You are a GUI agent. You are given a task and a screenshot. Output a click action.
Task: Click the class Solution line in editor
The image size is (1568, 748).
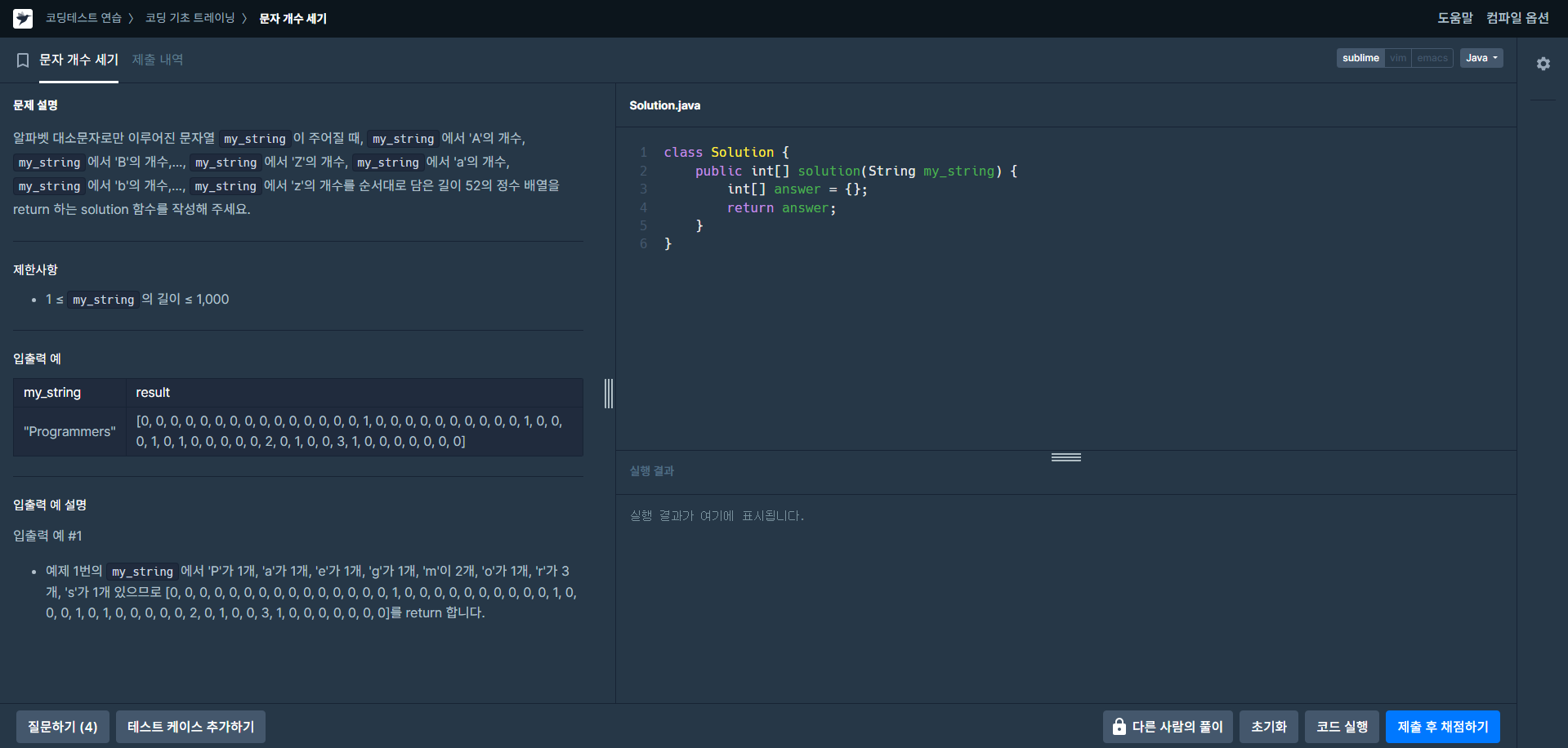[726, 153]
